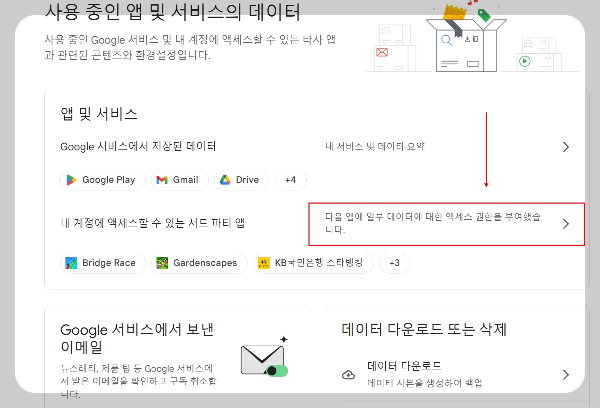The image size is (600, 408).
Task: Click 내 서비스 및 데이터 요약 text
Action: coord(375,147)
